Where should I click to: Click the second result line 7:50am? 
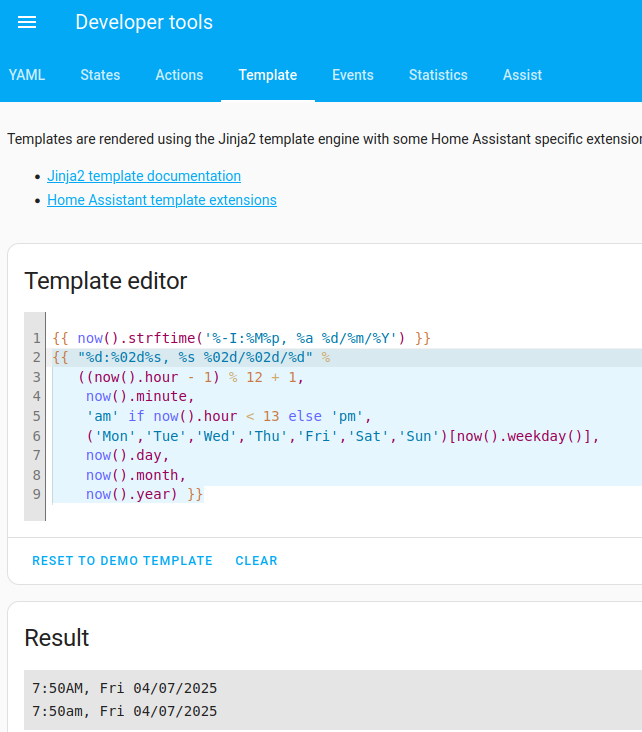click(124, 711)
